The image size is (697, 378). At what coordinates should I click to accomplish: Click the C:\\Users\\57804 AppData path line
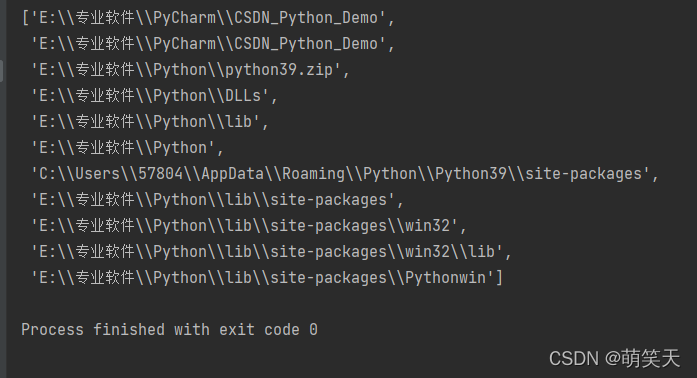click(x=344, y=174)
